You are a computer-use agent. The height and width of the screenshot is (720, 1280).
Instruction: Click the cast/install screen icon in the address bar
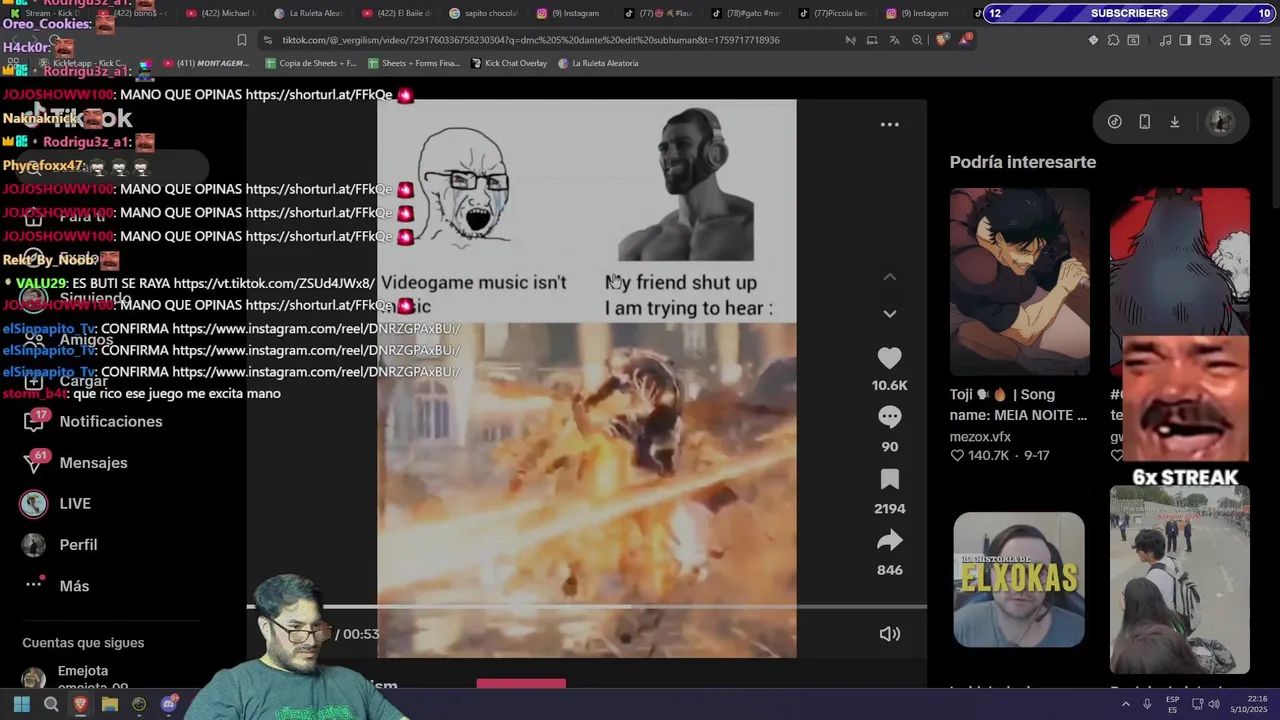pos(872,40)
